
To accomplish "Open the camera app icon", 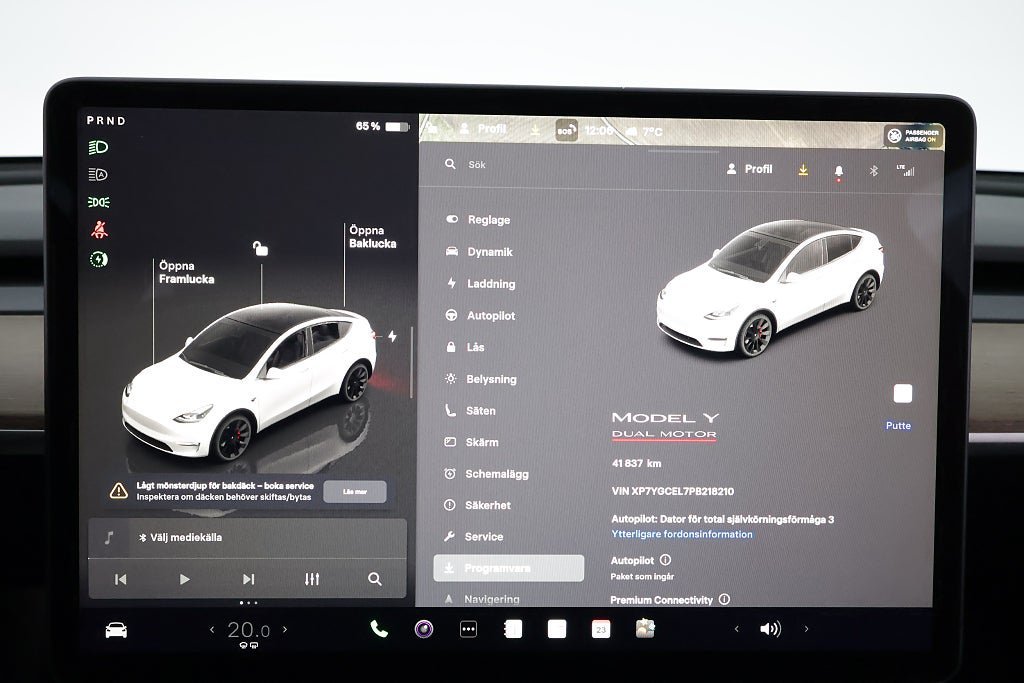I will [x=424, y=629].
